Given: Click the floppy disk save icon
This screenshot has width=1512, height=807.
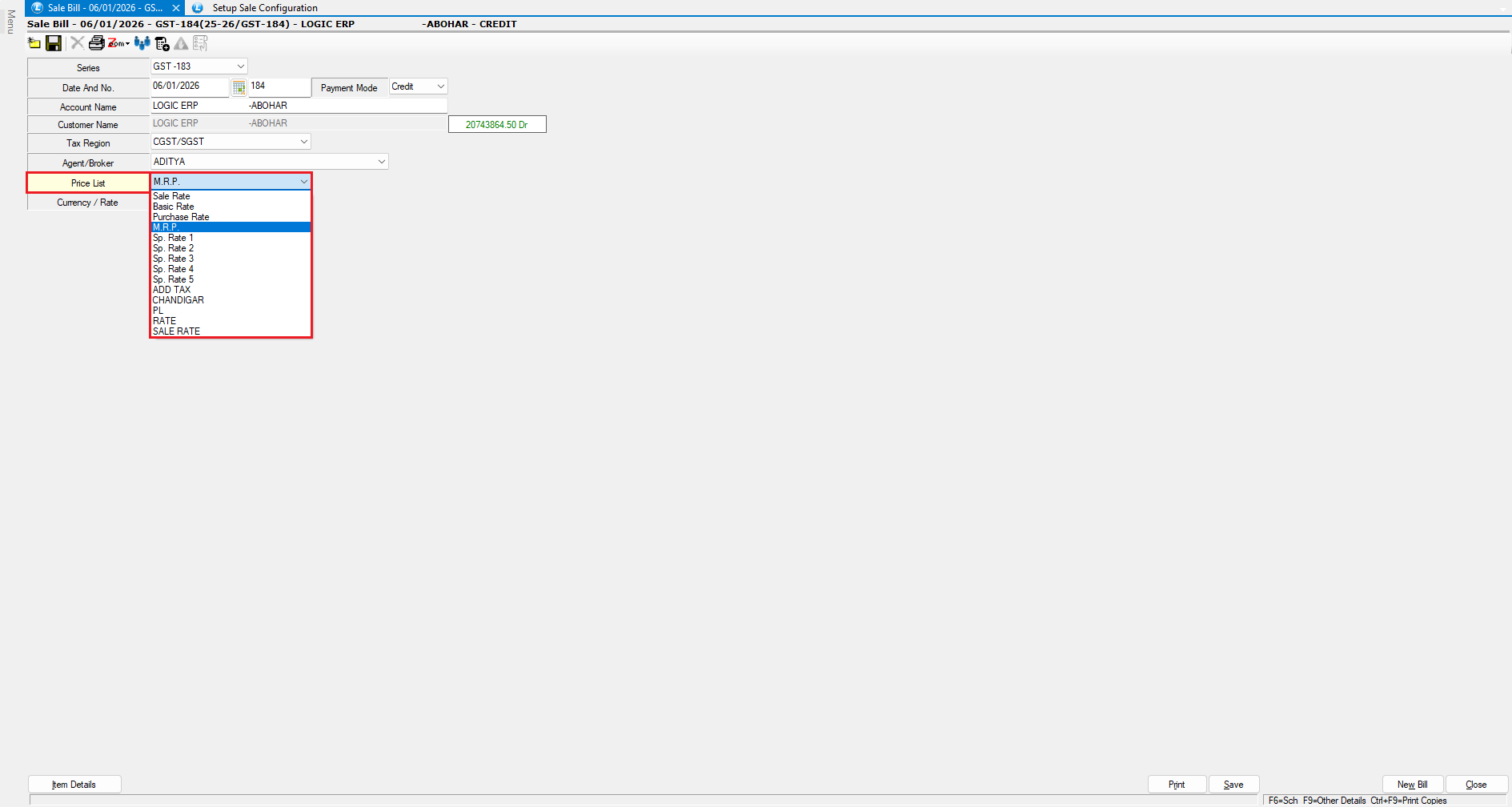Looking at the screenshot, I should pos(54,43).
